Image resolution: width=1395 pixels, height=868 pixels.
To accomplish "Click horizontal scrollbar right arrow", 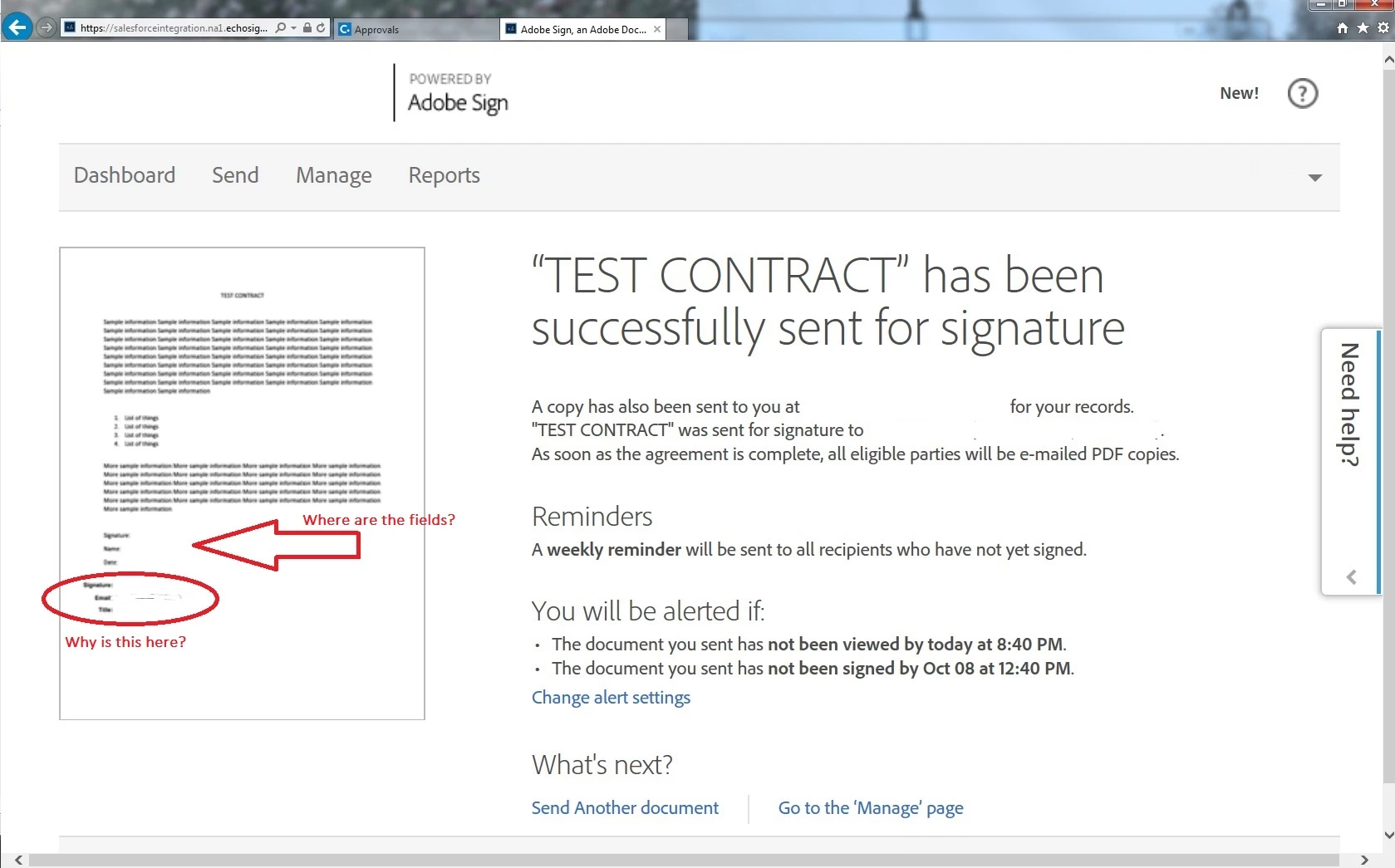I will pos(1363,861).
